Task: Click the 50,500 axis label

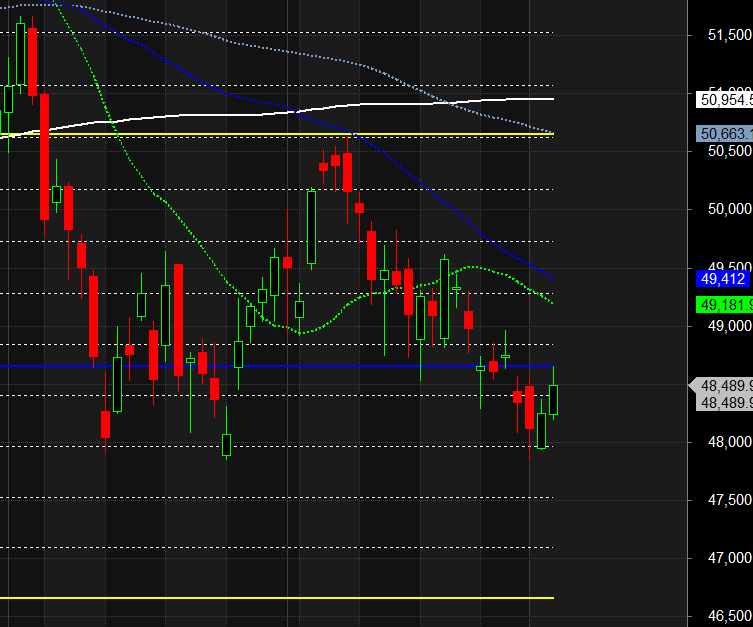Action: click(729, 151)
